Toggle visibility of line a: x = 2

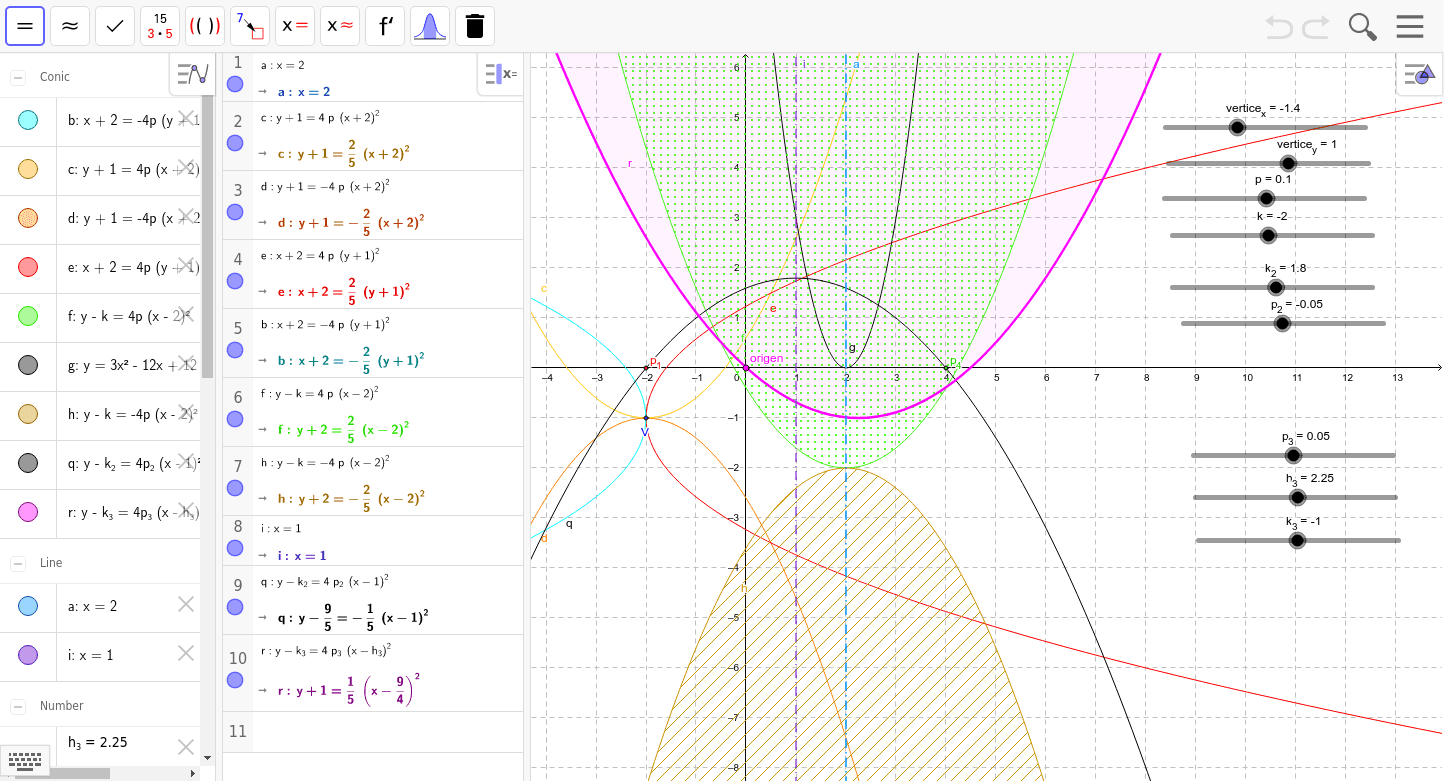[28, 606]
